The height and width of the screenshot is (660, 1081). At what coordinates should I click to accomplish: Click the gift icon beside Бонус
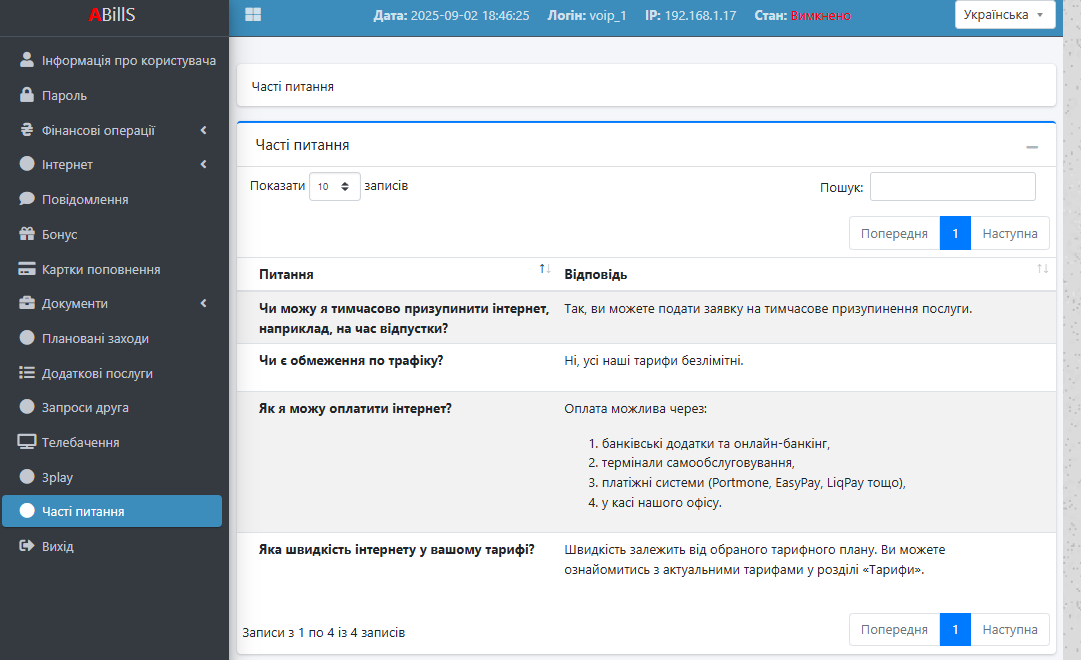click(x=27, y=234)
